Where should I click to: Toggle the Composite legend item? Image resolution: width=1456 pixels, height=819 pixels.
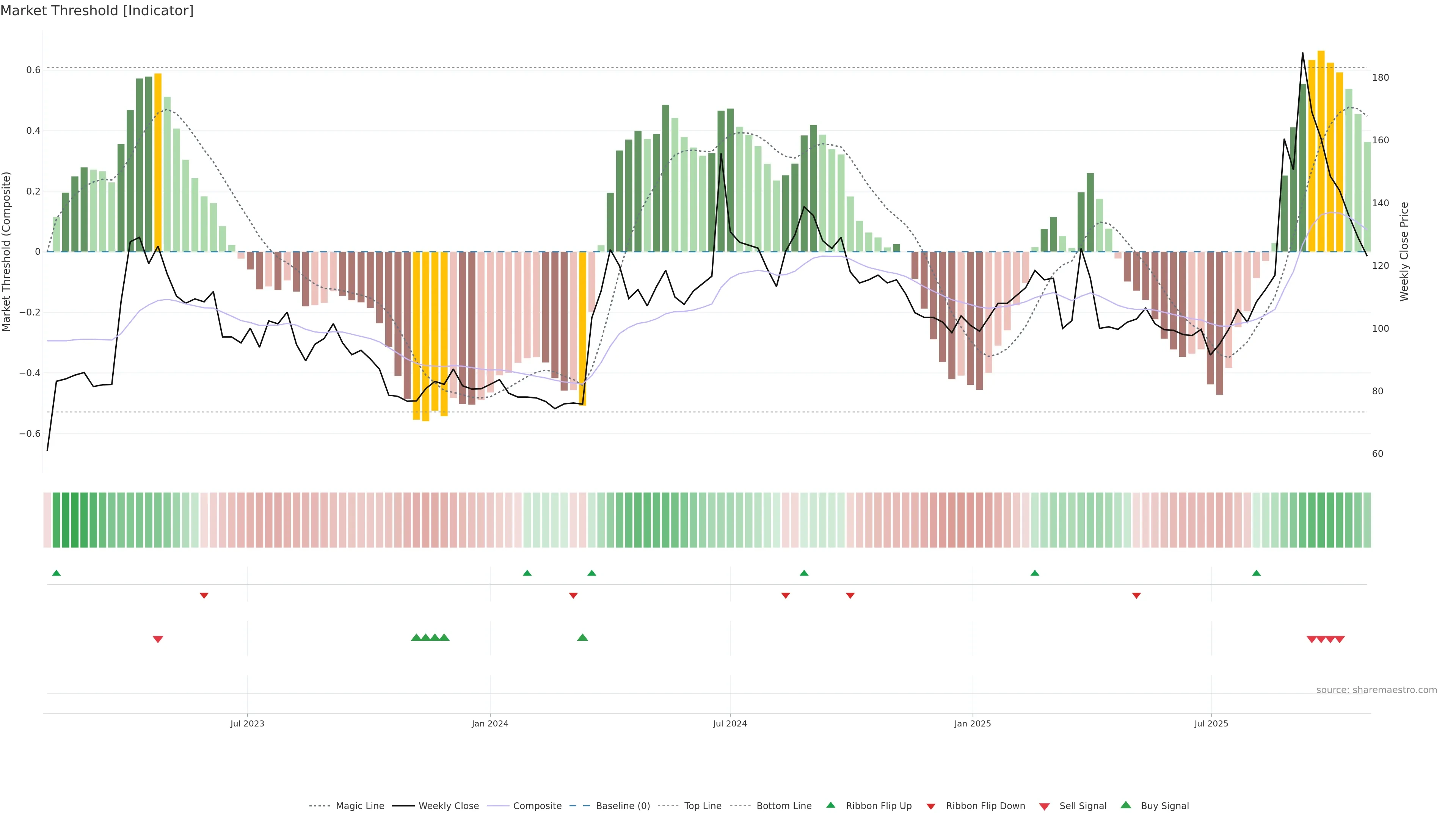click(x=537, y=806)
